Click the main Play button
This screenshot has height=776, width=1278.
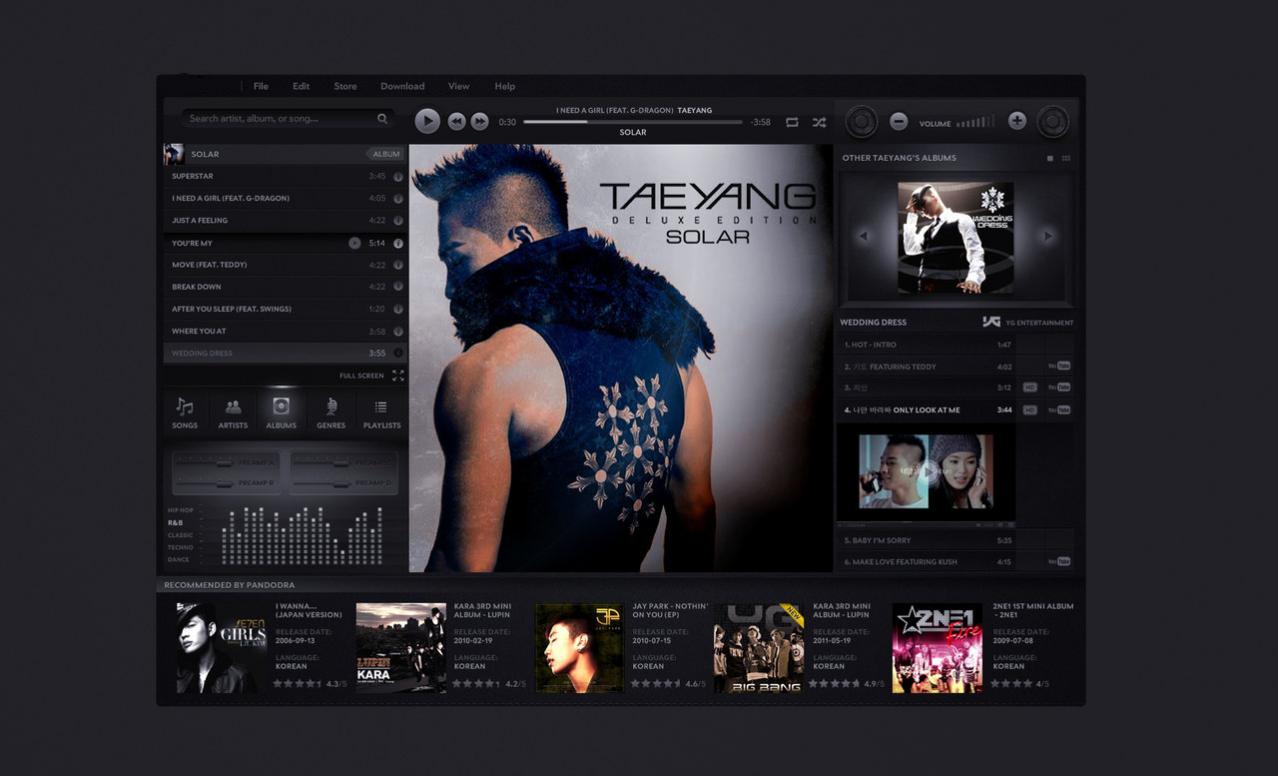[x=427, y=121]
